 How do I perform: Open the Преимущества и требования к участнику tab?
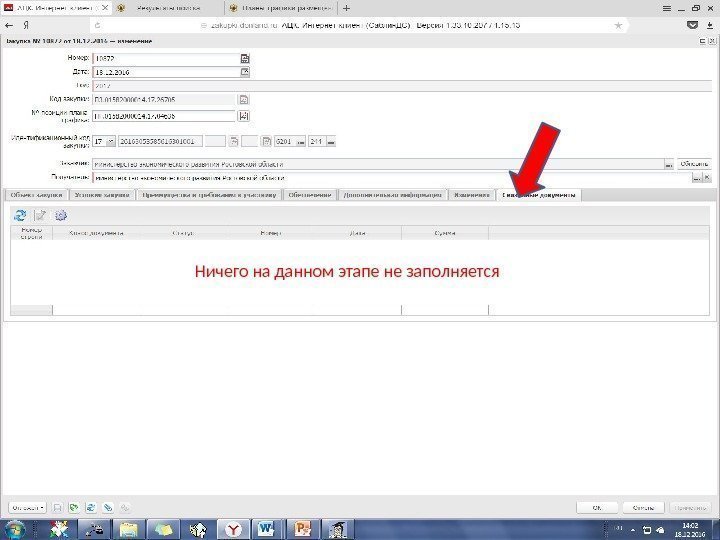tap(209, 195)
